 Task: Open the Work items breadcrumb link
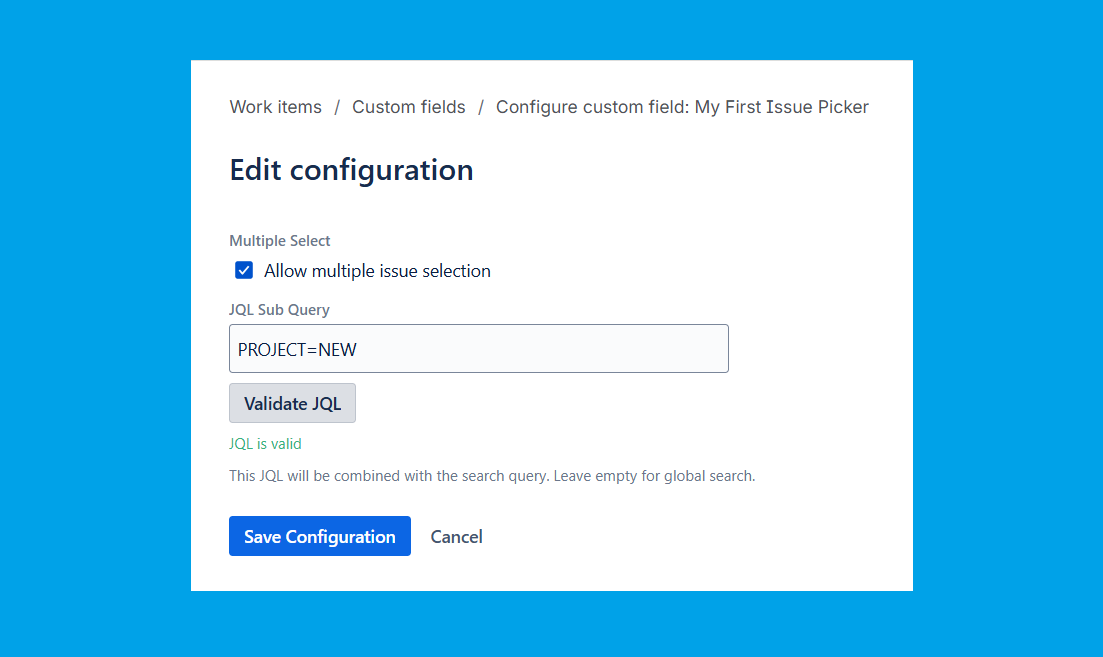[276, 107]
